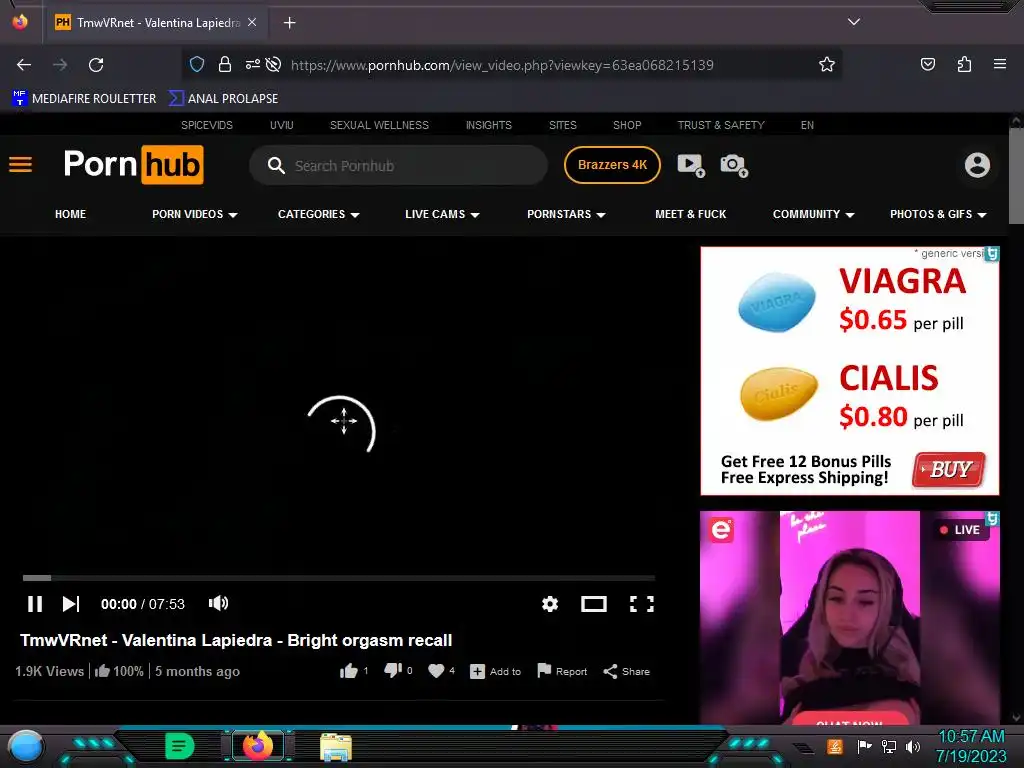Click the autoplay blocked icon
Viewport: 1024px width, 768px height.
tap(274, 64)
